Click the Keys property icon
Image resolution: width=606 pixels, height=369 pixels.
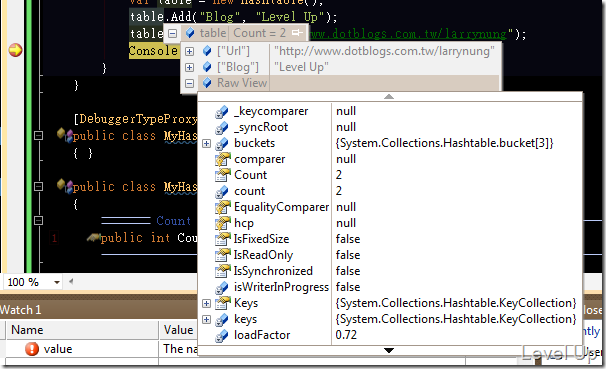pos(223,303)
